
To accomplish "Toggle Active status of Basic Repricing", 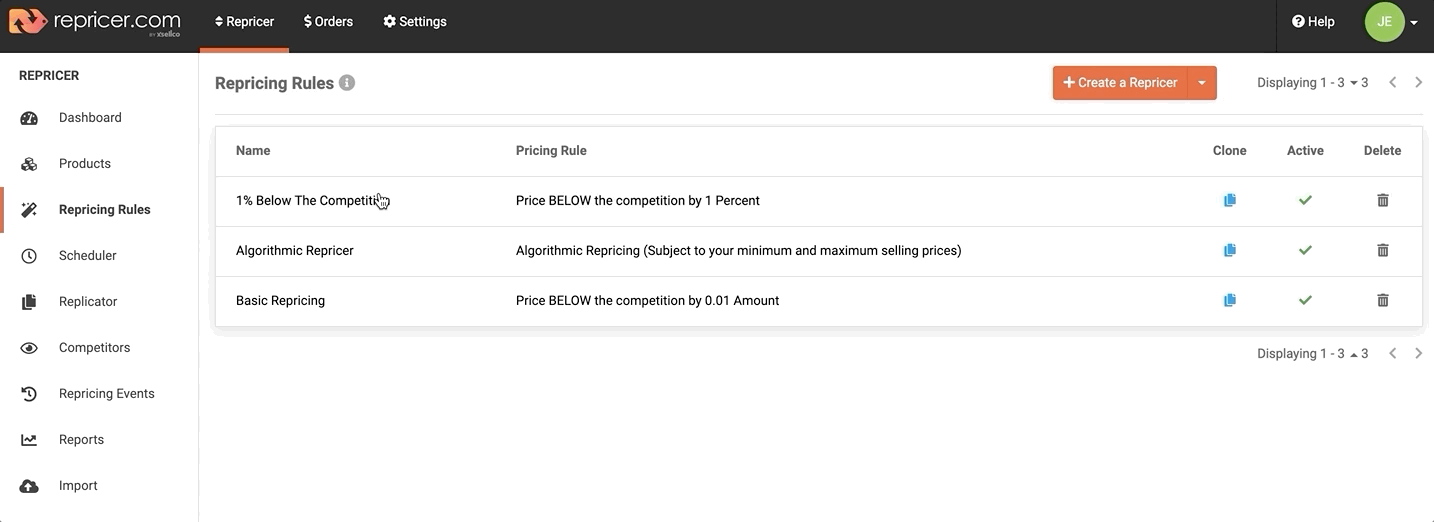I will 1305,300.
